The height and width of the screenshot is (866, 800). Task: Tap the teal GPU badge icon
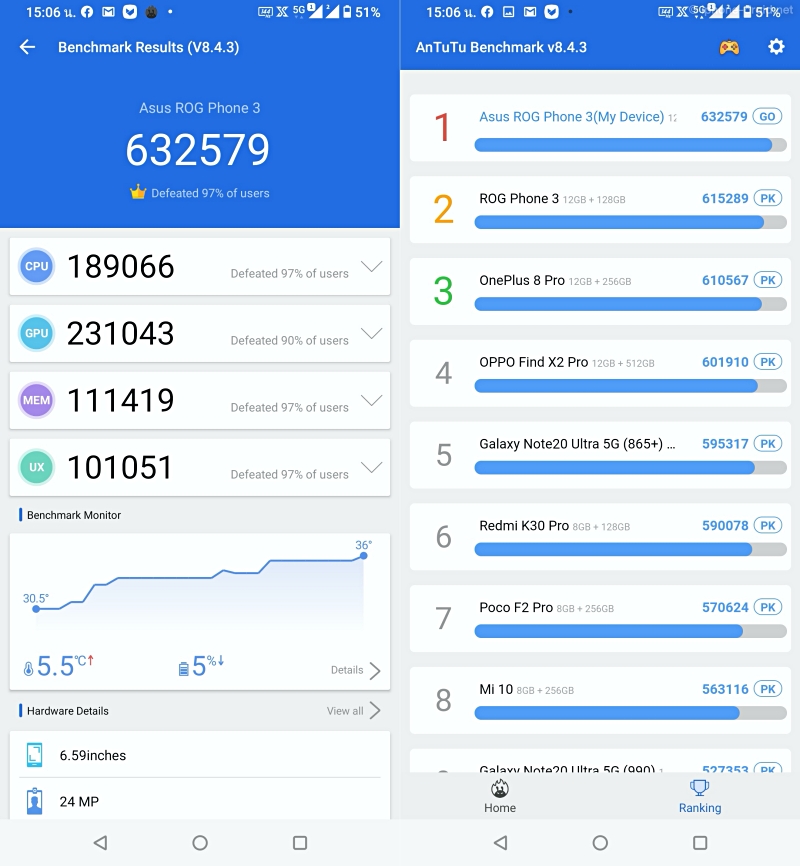pos(36,333)
